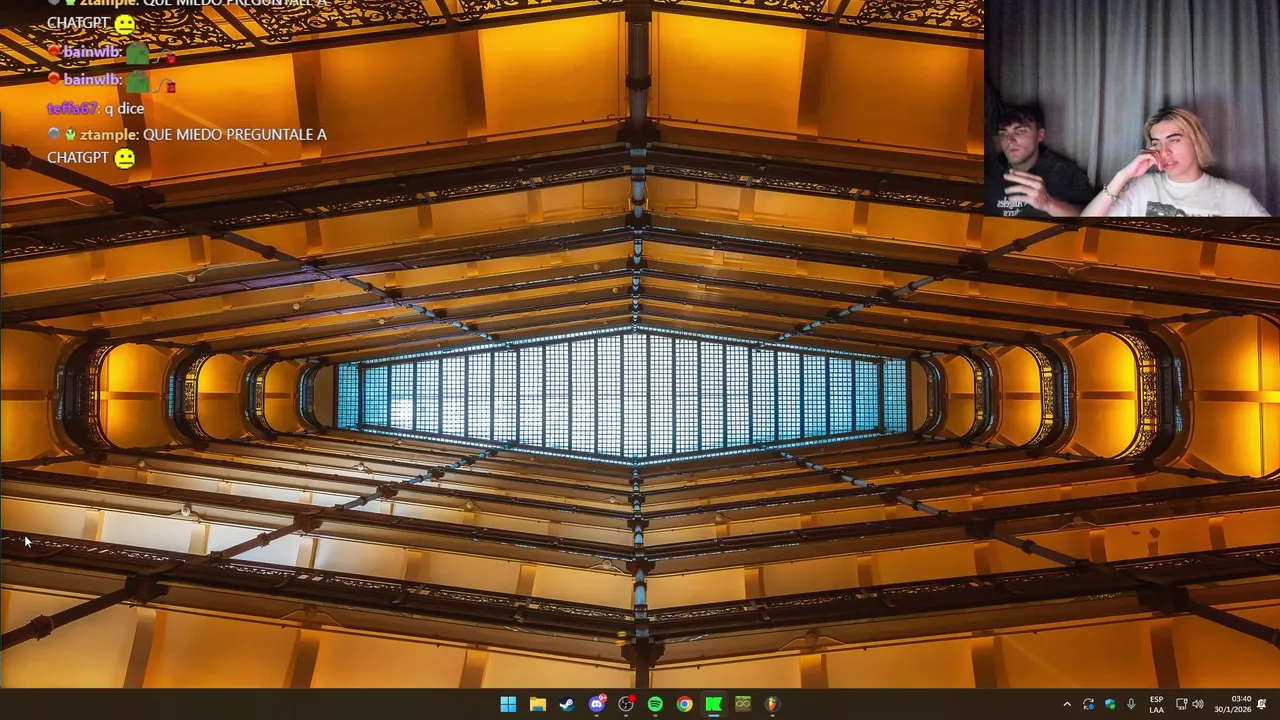Open Discord from the taskbar
The width and height of the screenshot is (1280, 720).
click(597, 704)
